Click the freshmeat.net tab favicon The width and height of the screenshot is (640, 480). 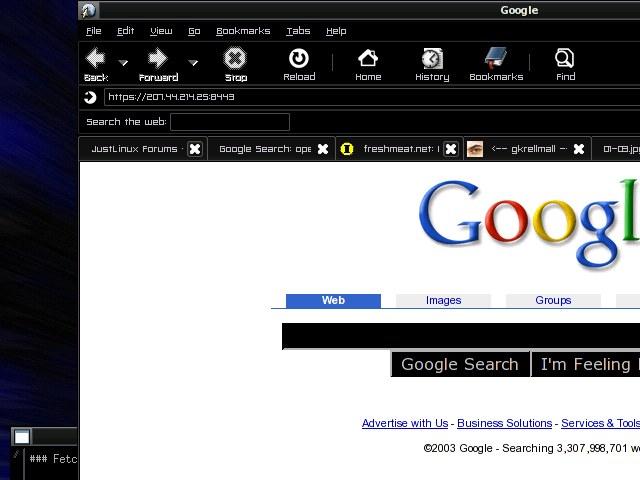347,149
